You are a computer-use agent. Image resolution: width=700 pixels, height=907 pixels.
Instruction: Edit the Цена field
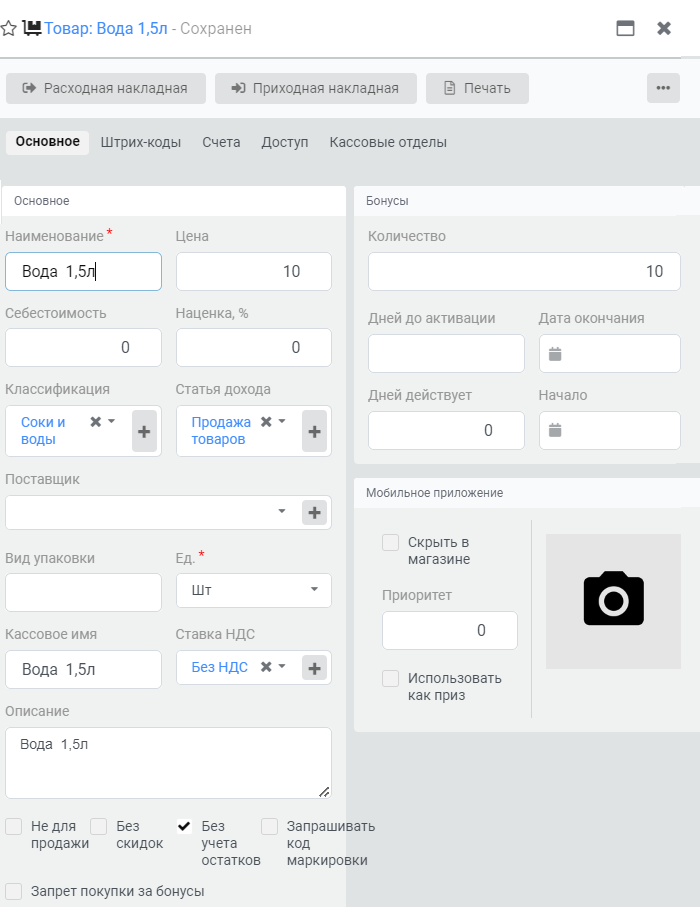254,271
